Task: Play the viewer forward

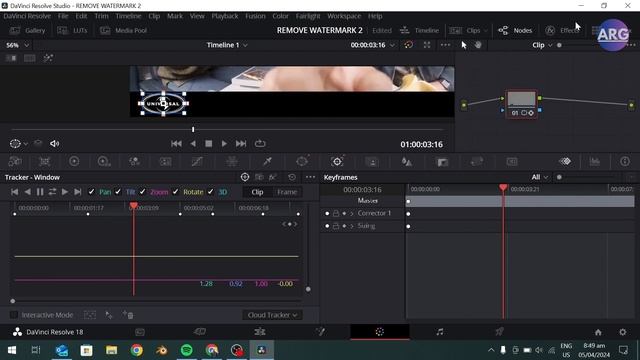Action: point(224,144)
